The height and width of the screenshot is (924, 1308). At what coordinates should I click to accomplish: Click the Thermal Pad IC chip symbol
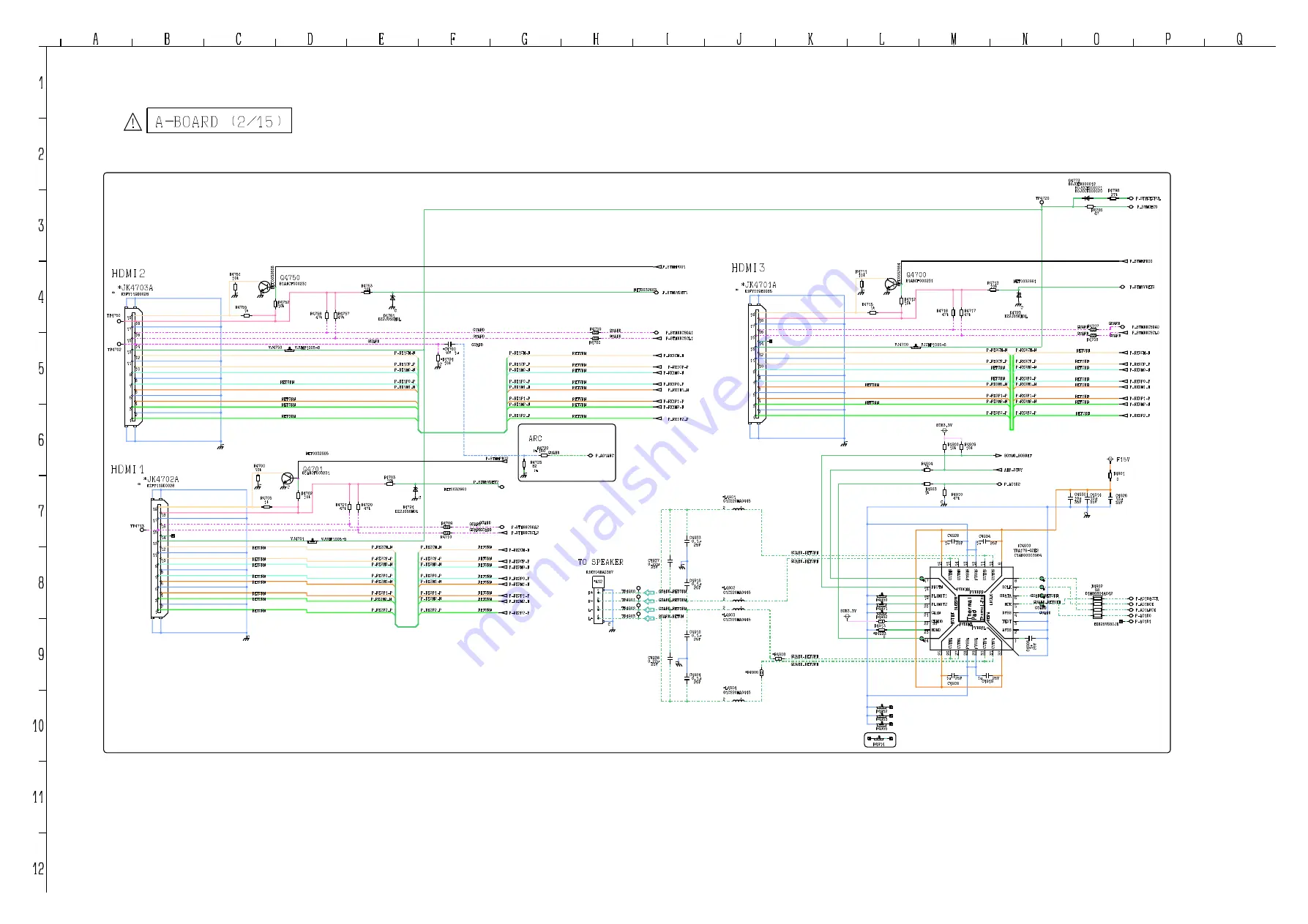click(x=972, y=608)
